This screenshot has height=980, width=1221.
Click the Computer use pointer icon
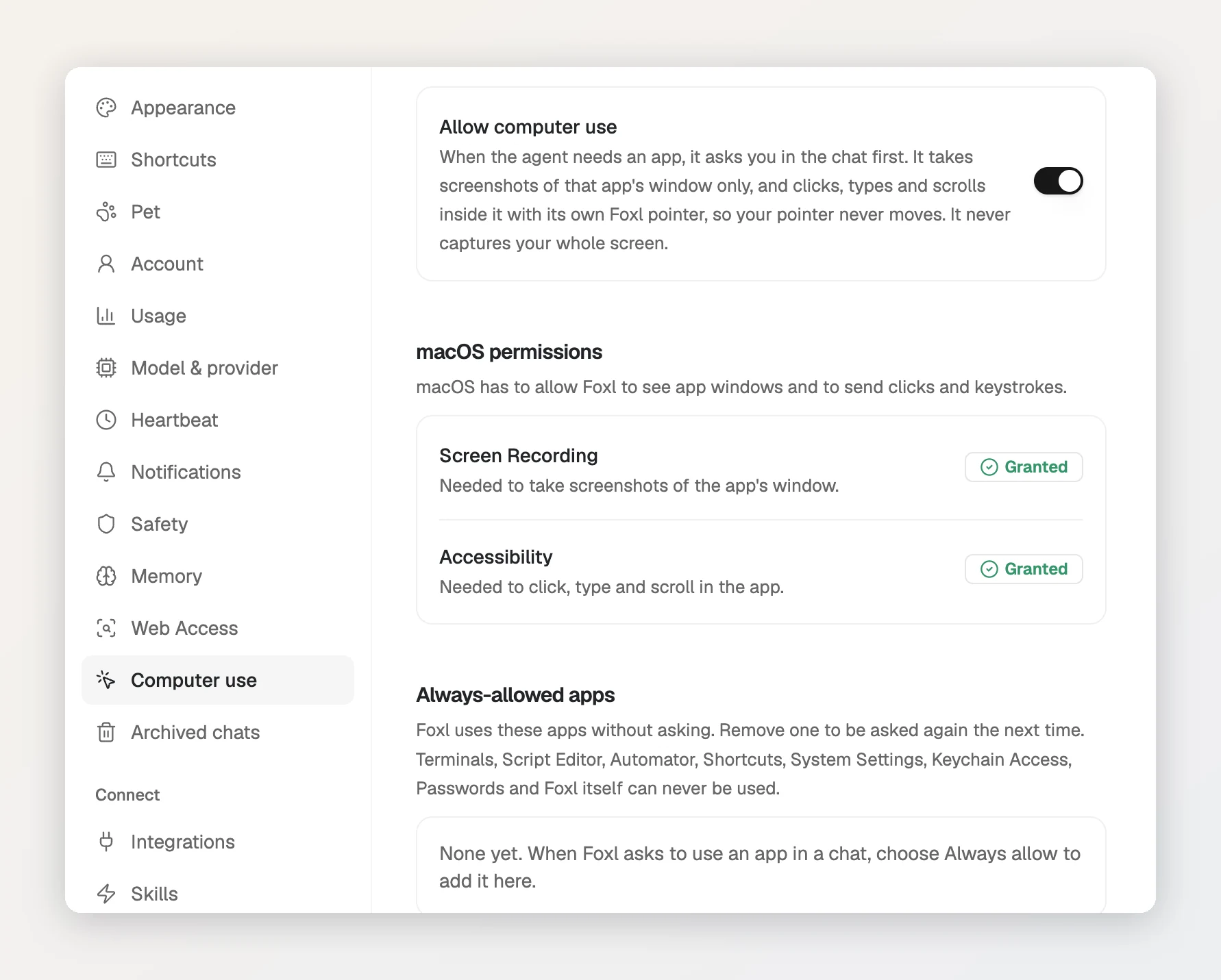click(106, 680)
